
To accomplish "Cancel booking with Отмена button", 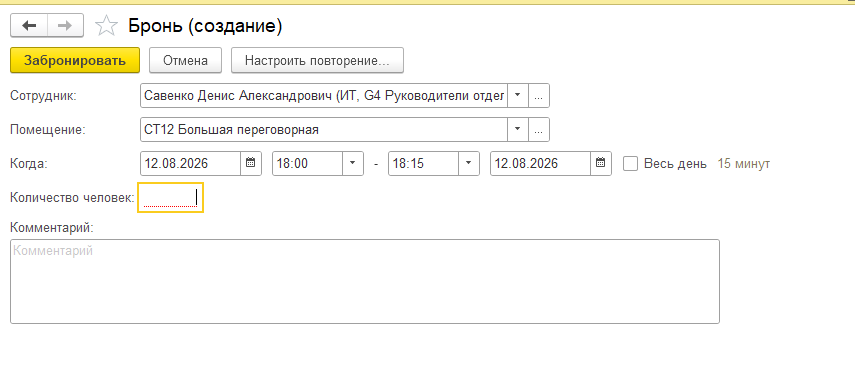I will point(185,61).
